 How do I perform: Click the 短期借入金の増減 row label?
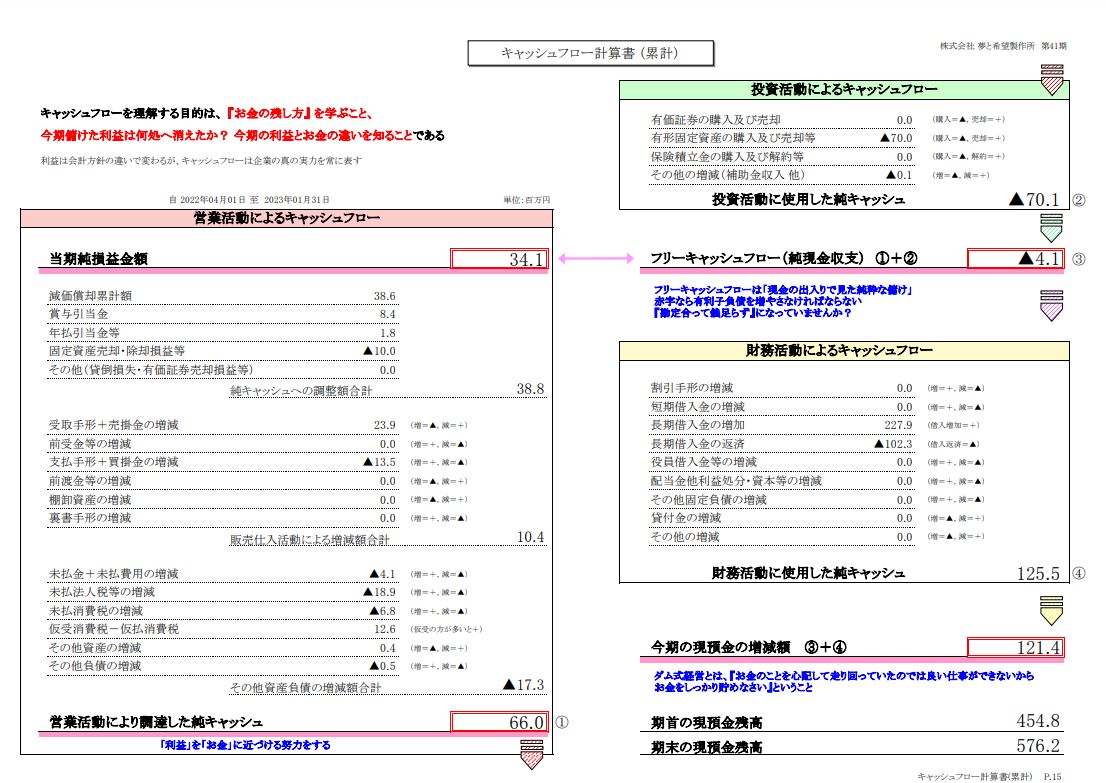[x=698, y=407]
